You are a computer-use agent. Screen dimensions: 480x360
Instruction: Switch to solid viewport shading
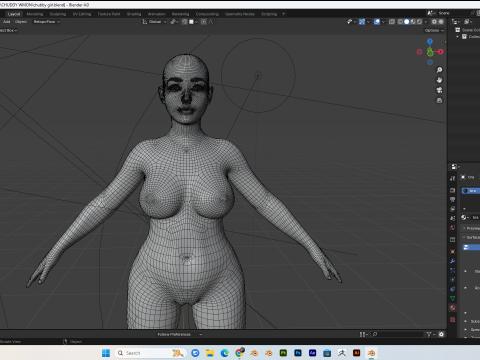407,22
